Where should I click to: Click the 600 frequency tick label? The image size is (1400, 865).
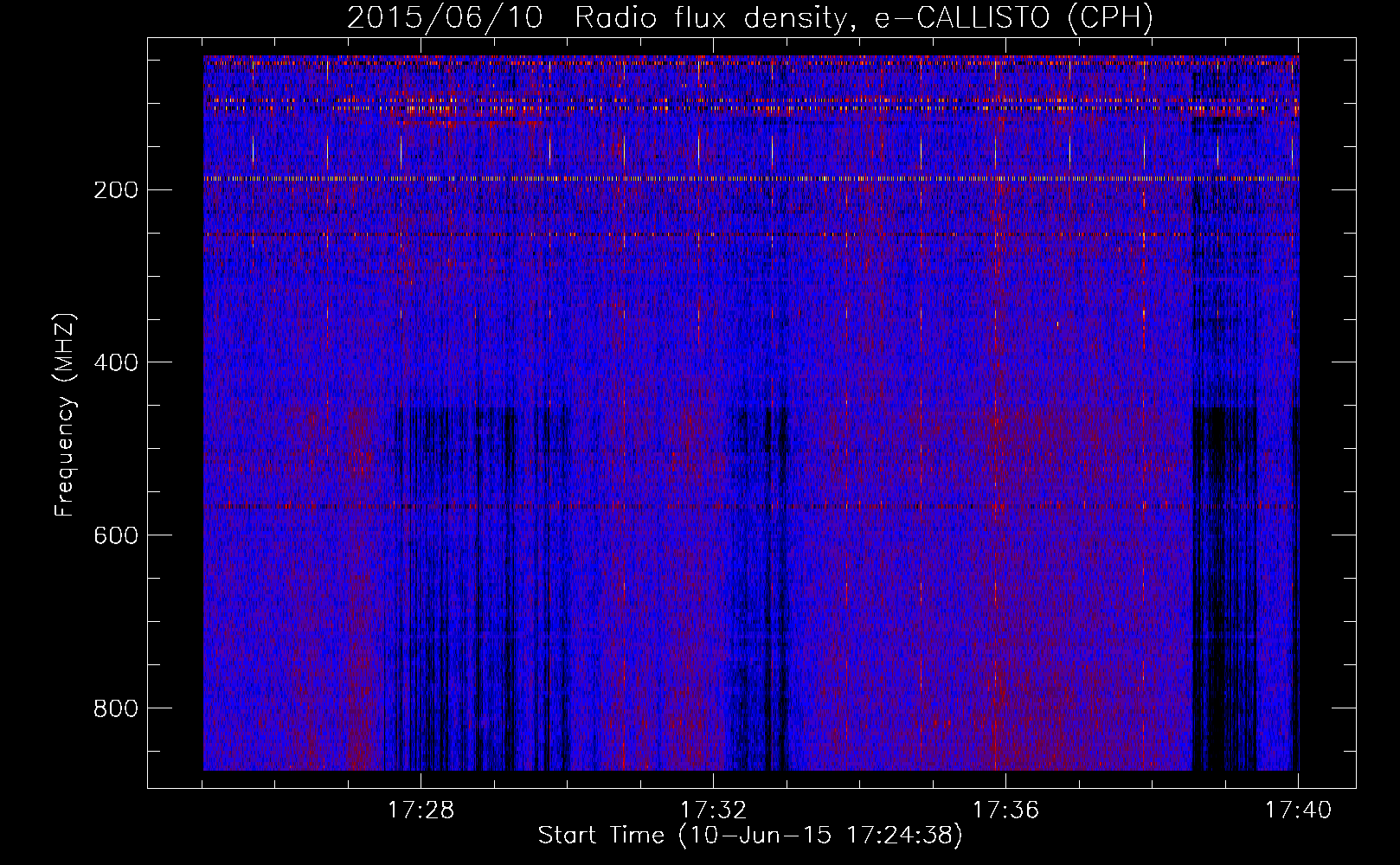click(115, 536)
